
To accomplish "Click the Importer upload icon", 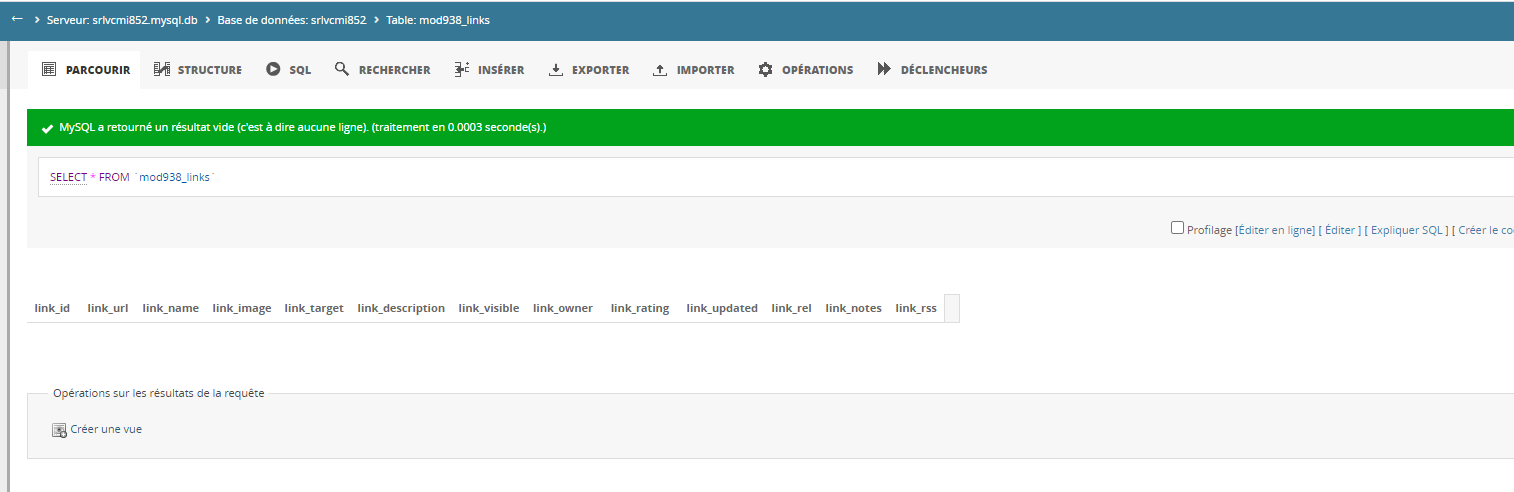I will 660,70.
